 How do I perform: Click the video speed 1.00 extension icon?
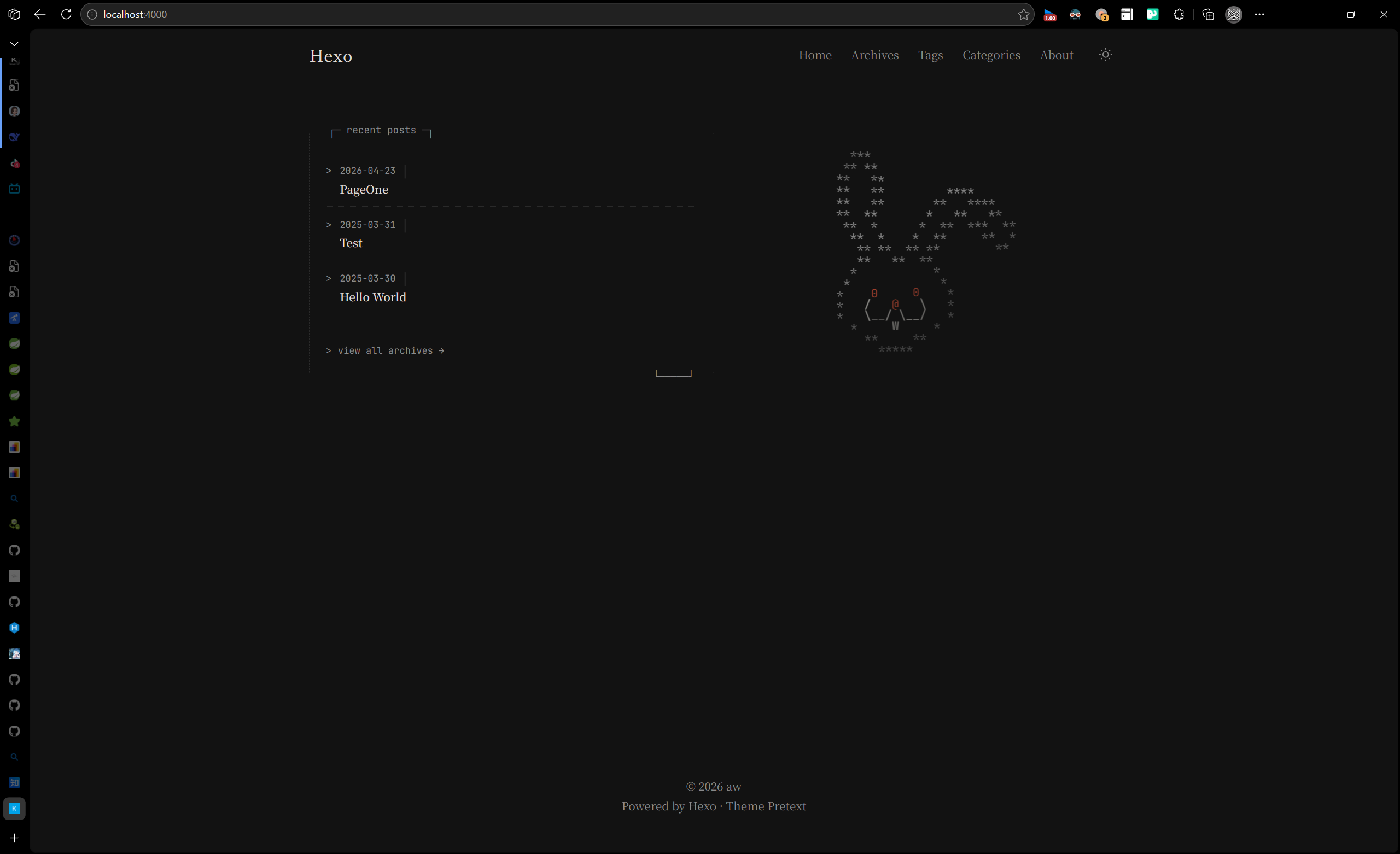[1049, 15]
